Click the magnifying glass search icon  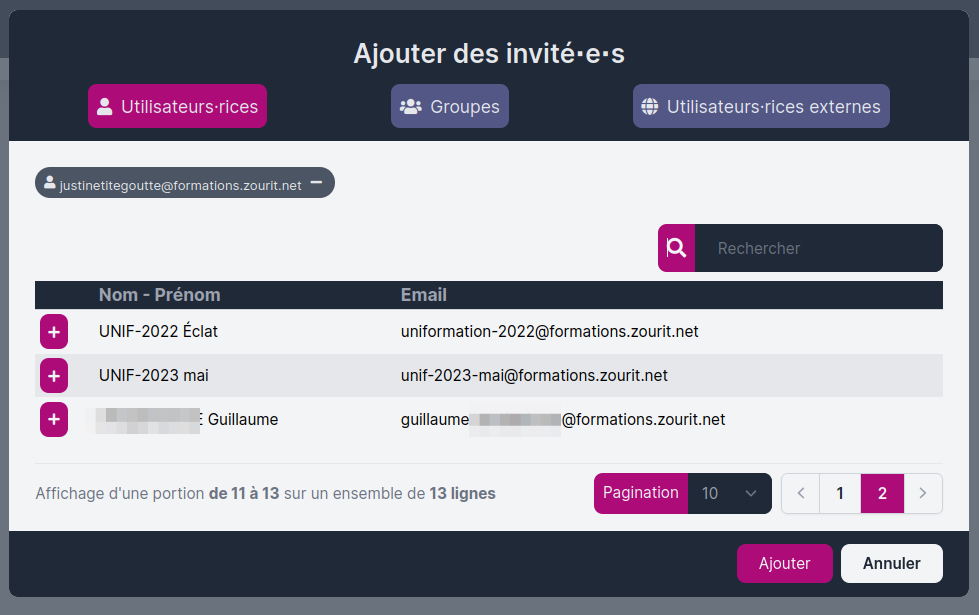pyautogui.click(x=676, y=248)
